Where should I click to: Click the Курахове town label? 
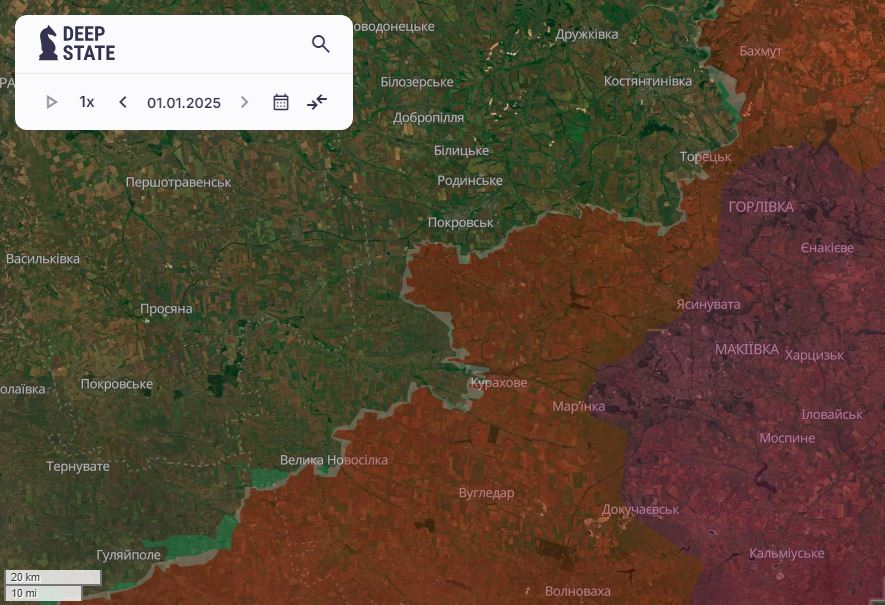pyautogui.click(x=498, y=382)
